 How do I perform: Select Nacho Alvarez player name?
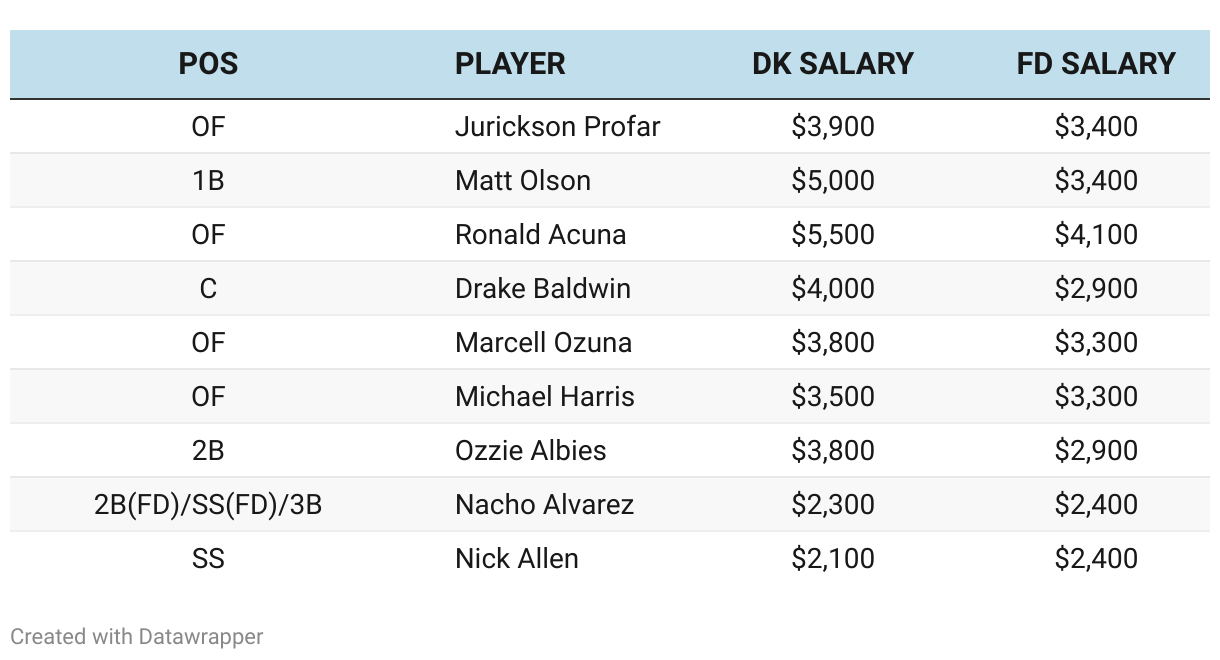[x=544, y=505]
